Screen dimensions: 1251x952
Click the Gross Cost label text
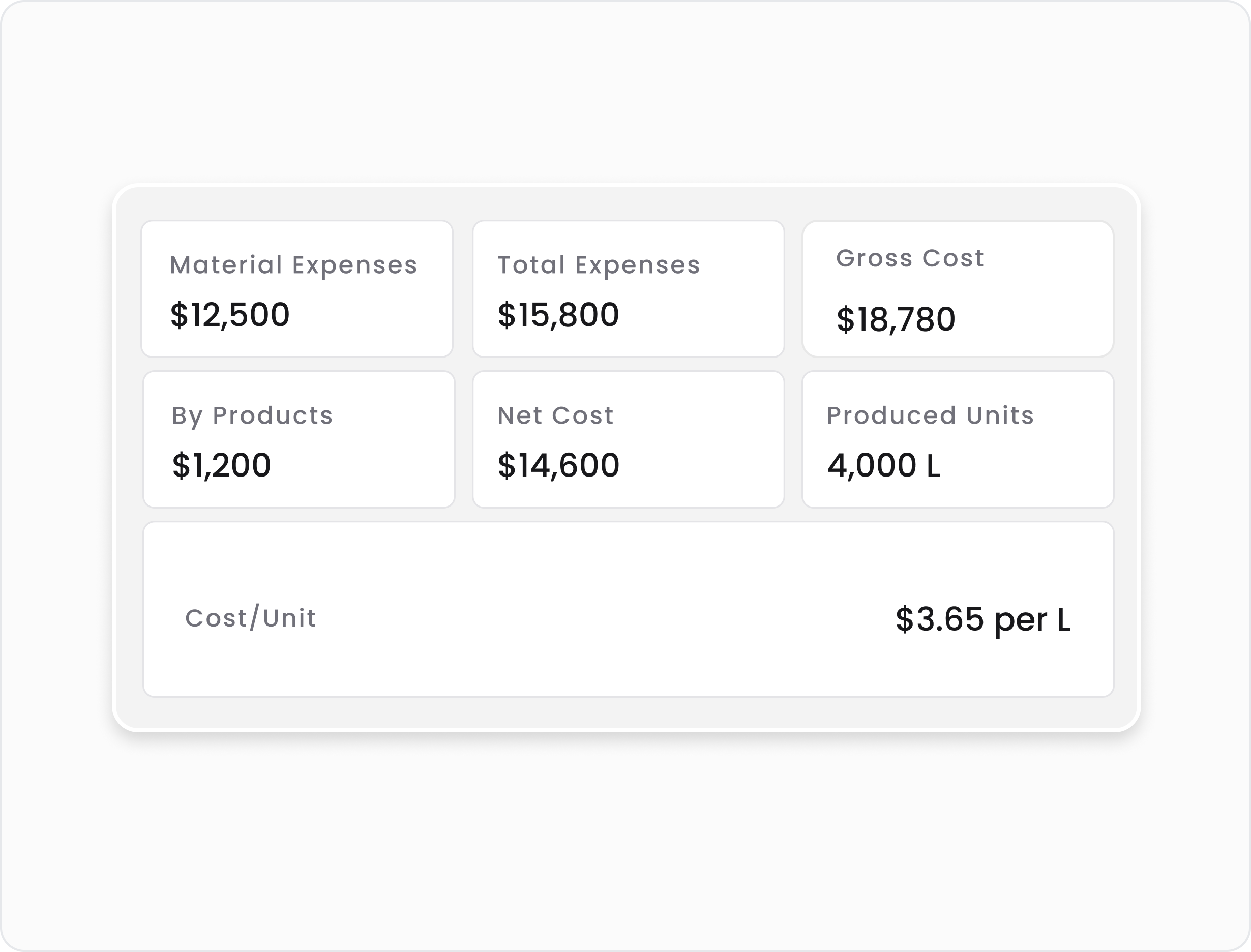point(910,258)
